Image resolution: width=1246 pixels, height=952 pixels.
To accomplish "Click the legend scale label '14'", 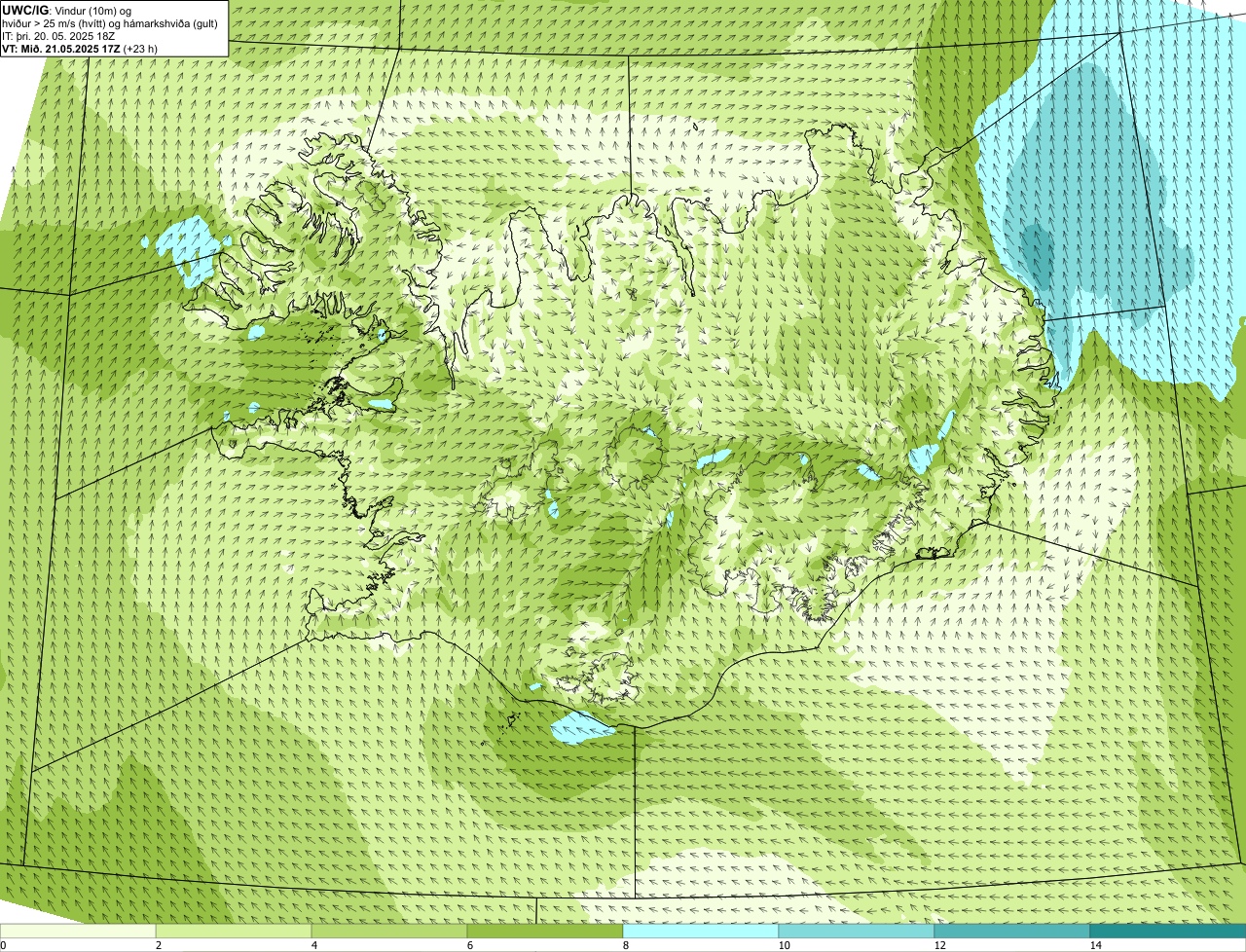I will click(x=1095, y=945).
